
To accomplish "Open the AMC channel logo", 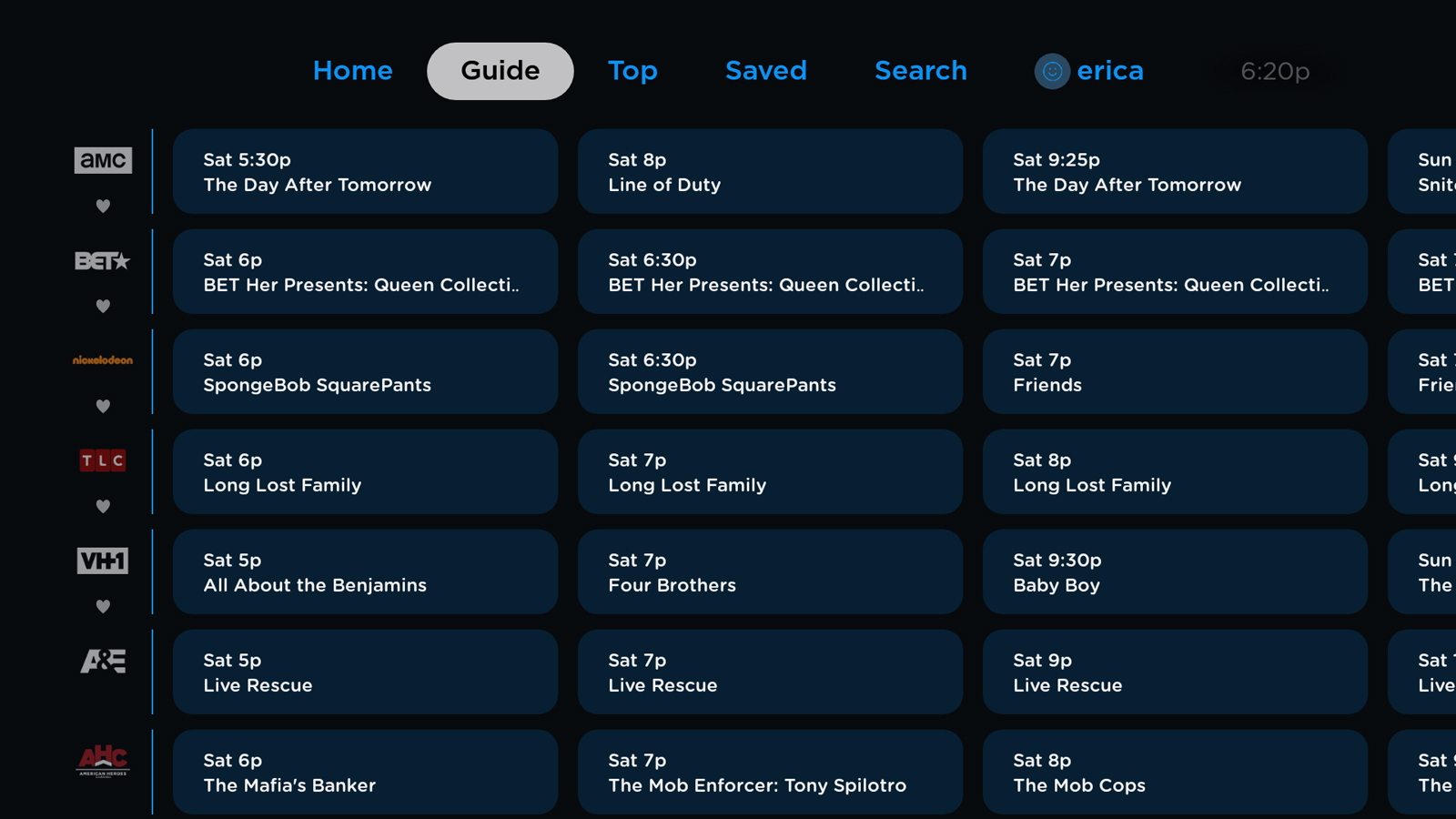I will pyautogui.click(x=103, y=160).
